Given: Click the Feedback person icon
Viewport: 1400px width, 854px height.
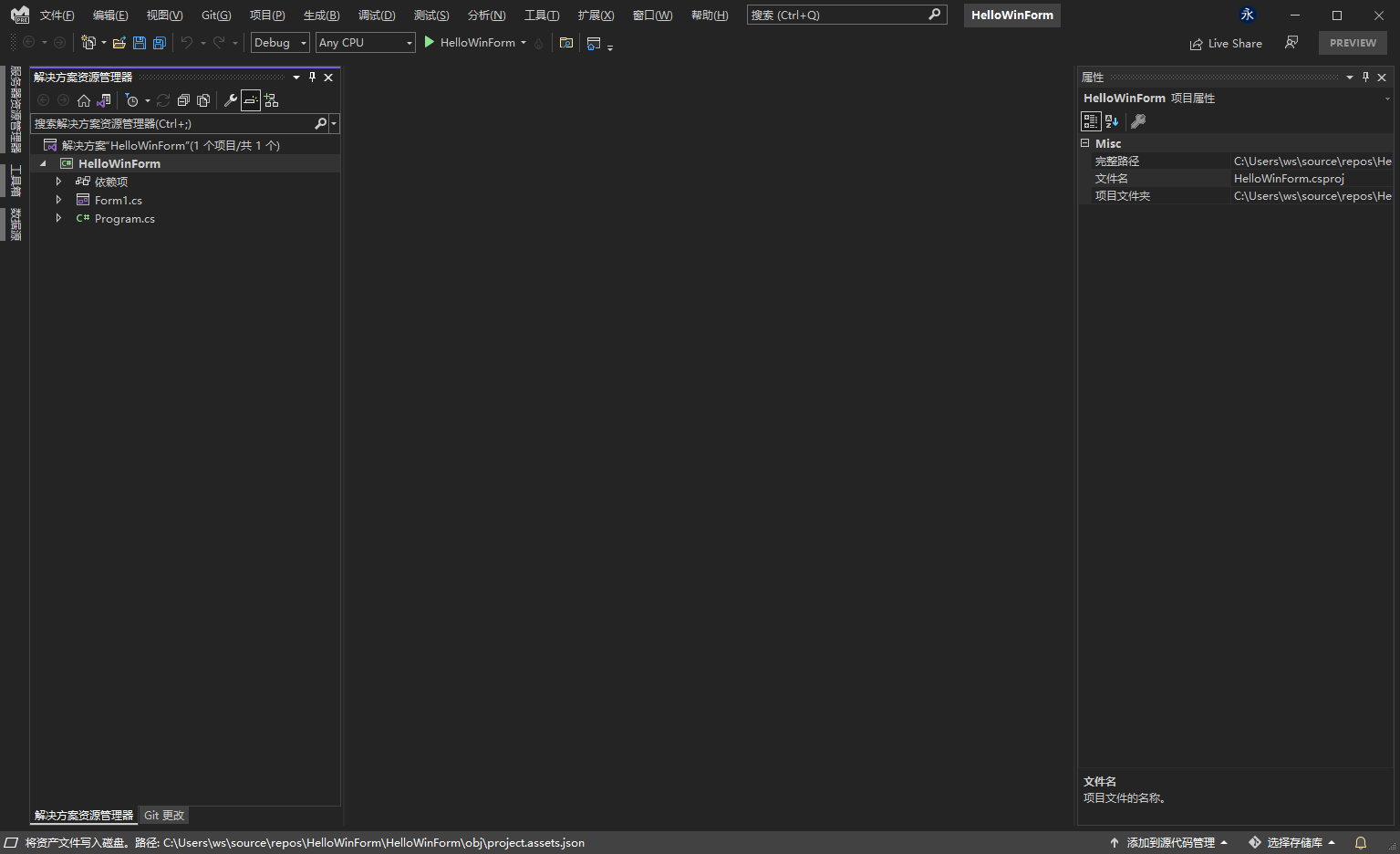Looking at the screenshot, I should point(1291,42).
